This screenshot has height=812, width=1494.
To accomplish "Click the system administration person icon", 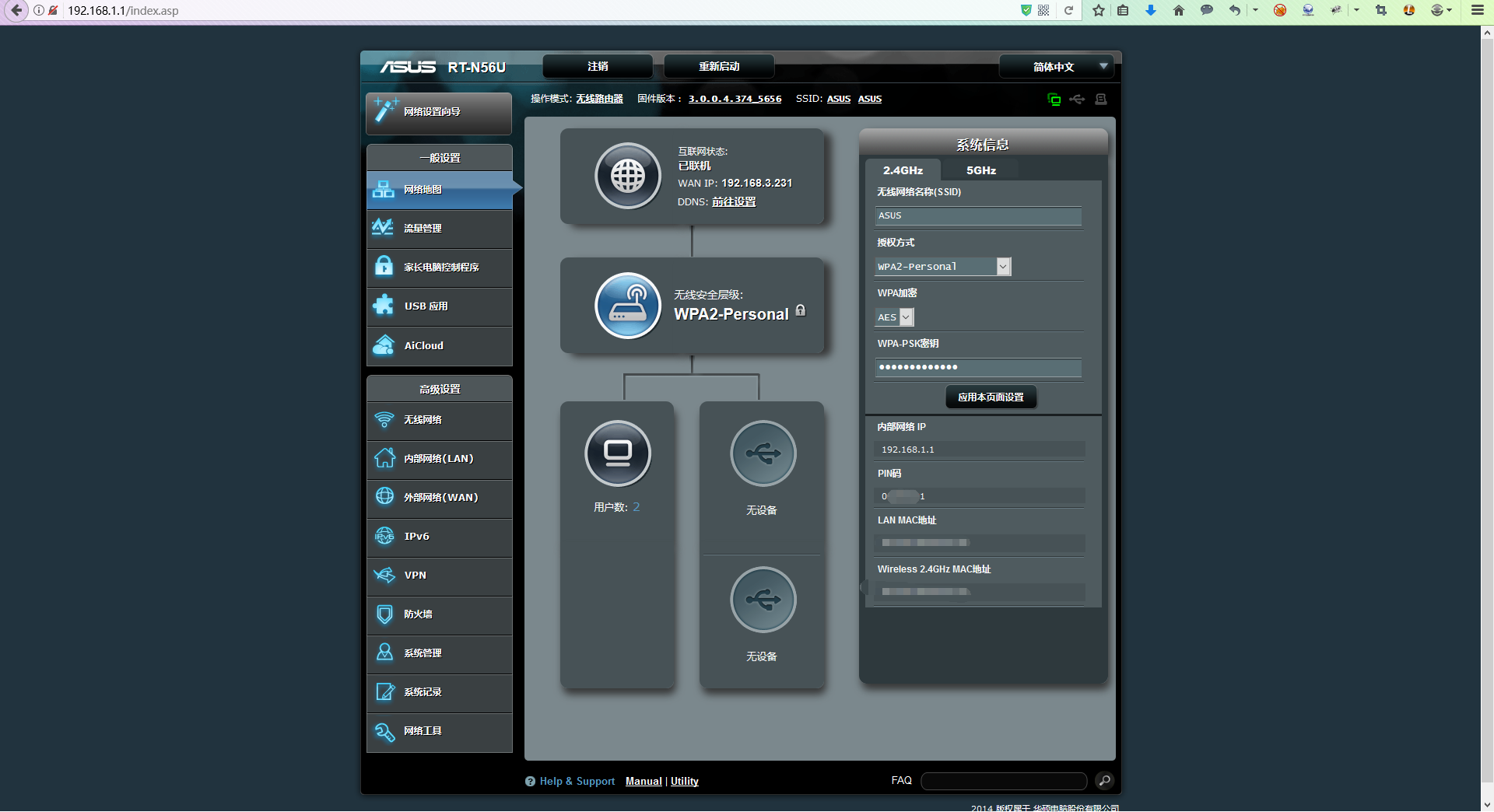I will click(x=384, y=653).
